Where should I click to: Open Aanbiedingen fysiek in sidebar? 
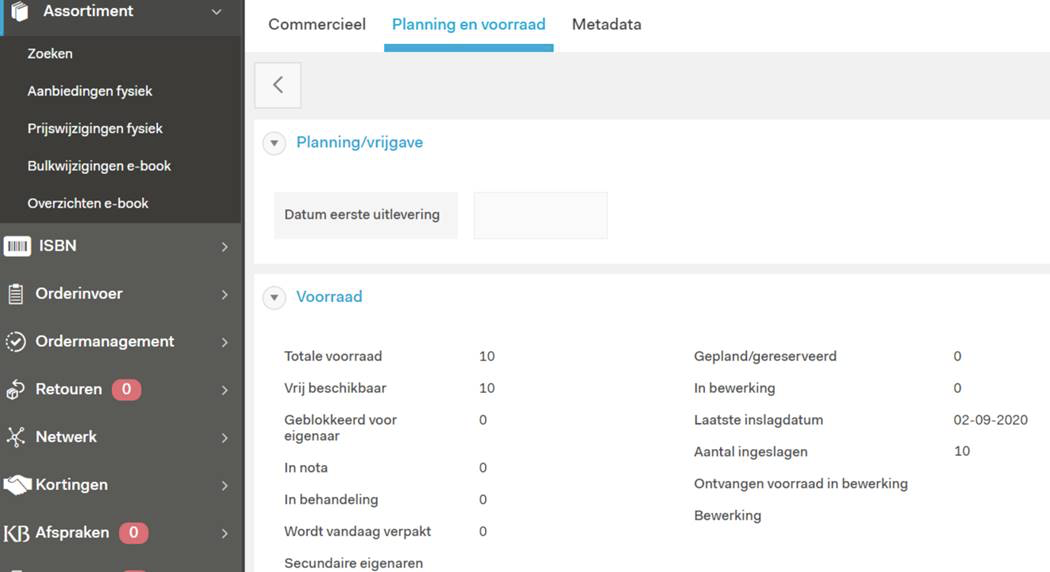click(x=90, y=91)
